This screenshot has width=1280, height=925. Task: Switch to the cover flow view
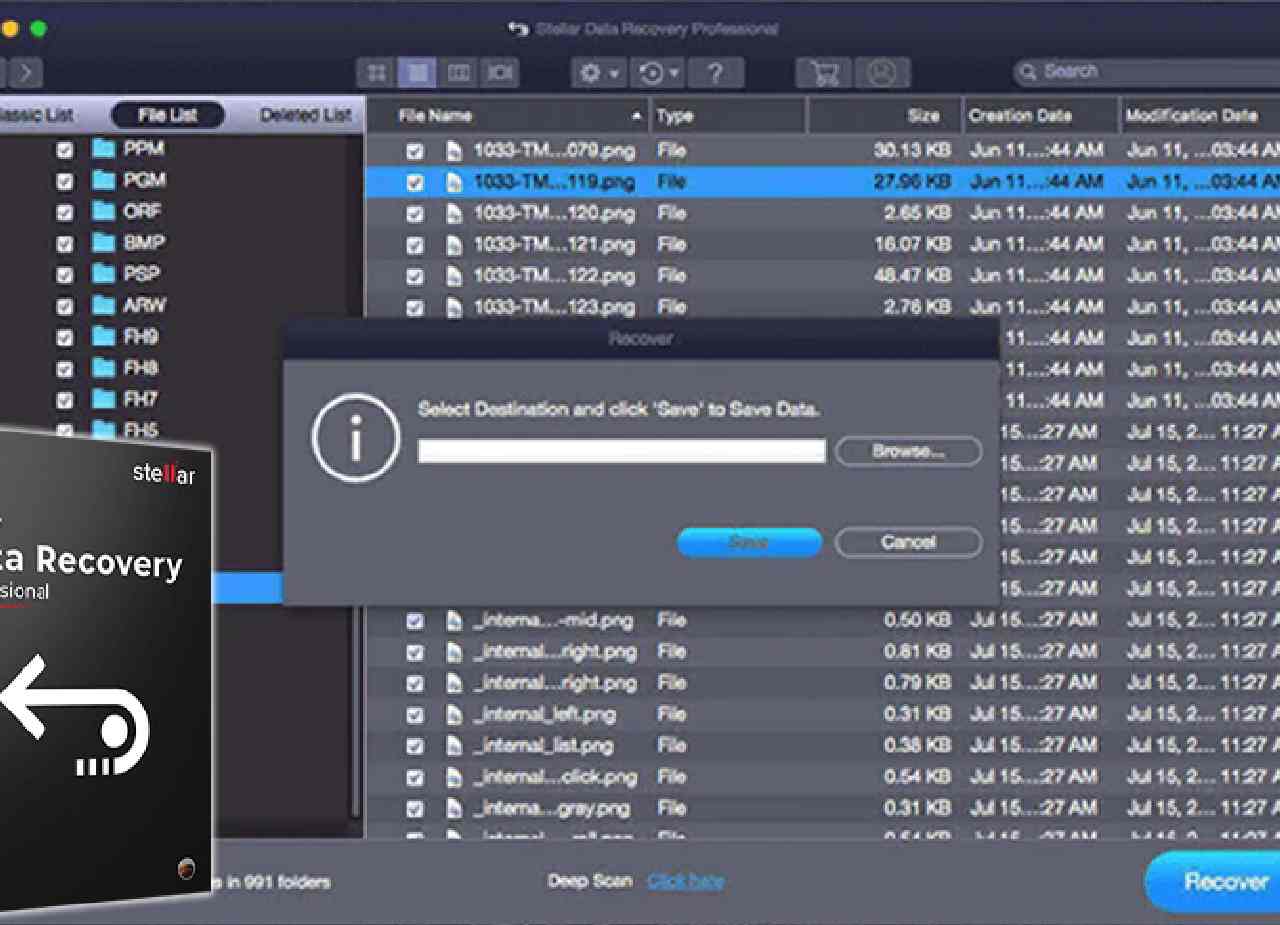498,73
